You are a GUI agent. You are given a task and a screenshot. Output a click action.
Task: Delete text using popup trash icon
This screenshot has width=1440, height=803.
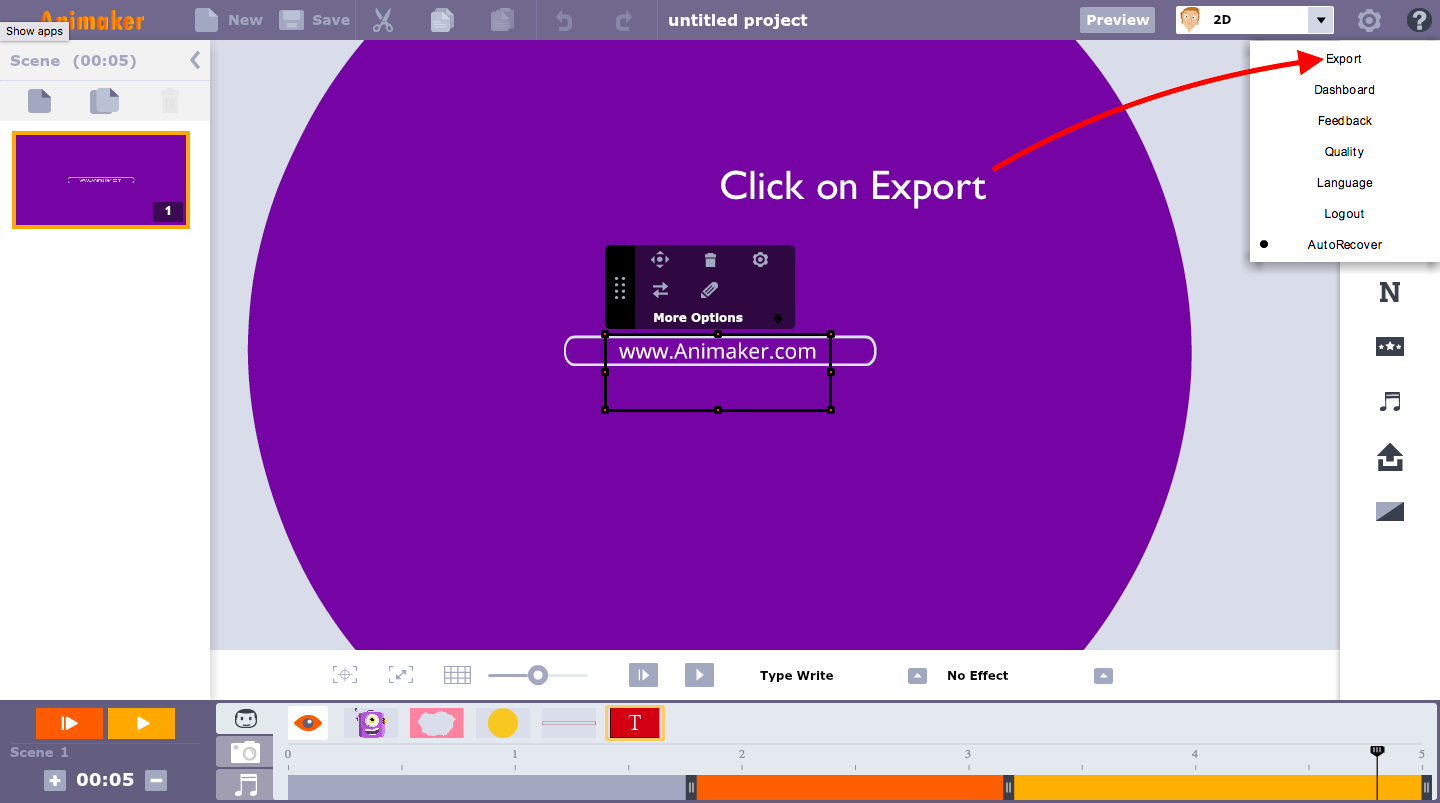pyautogui.click(x=710, y=260)
